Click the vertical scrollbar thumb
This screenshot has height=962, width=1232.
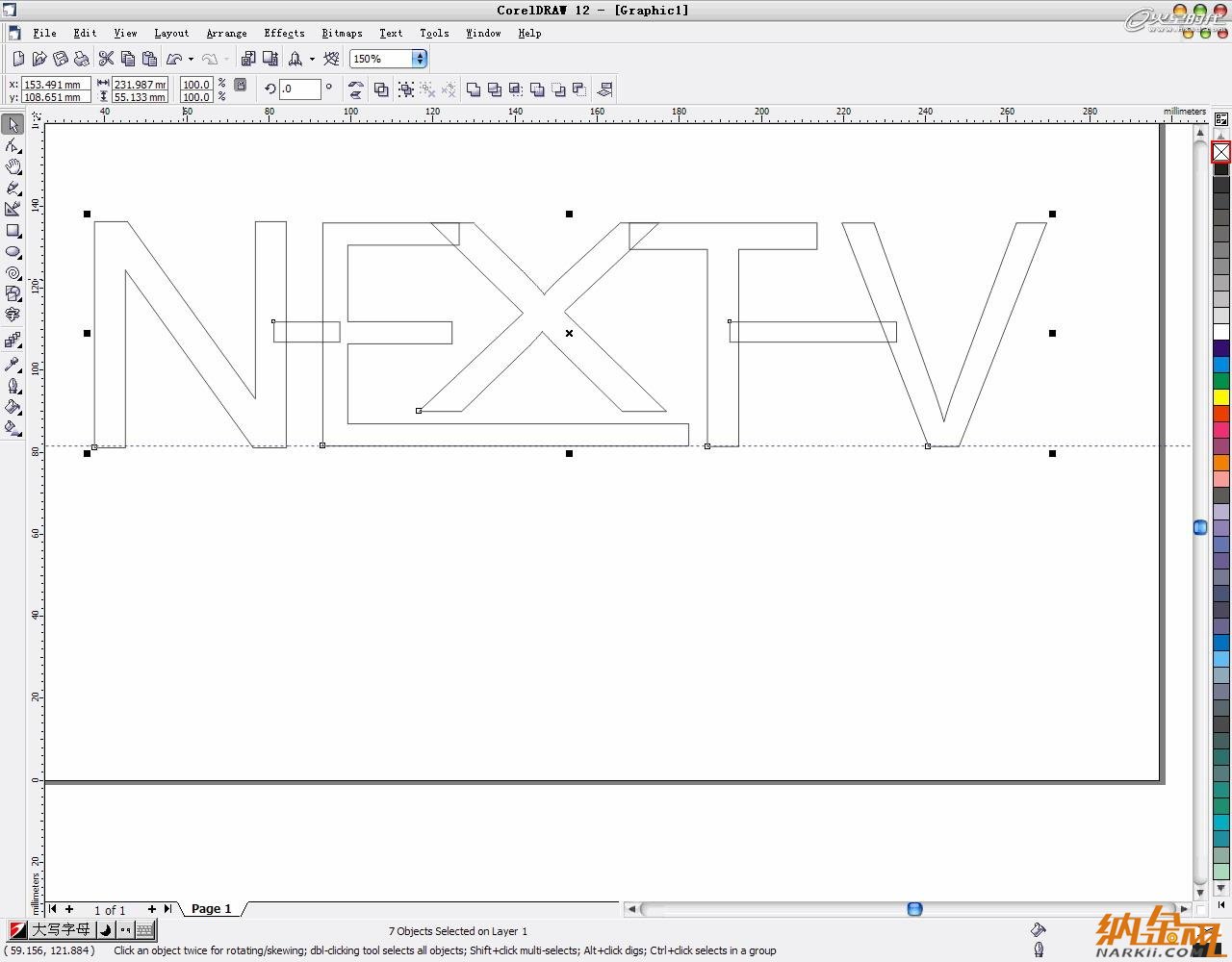tap(1199, 527)
